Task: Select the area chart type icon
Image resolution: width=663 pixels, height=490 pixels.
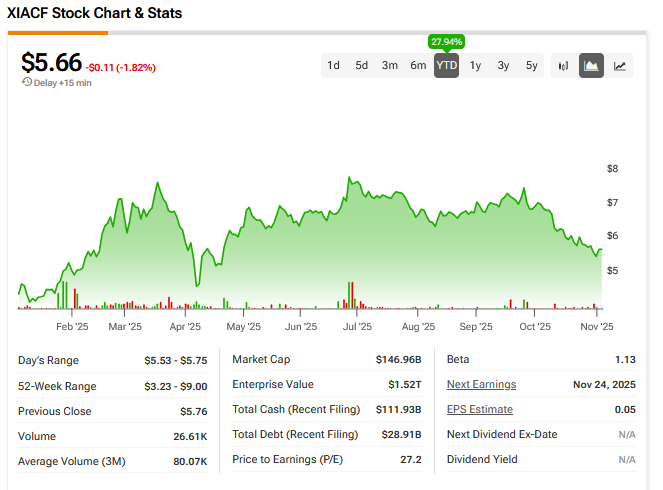Action: [x=591, y=66]
